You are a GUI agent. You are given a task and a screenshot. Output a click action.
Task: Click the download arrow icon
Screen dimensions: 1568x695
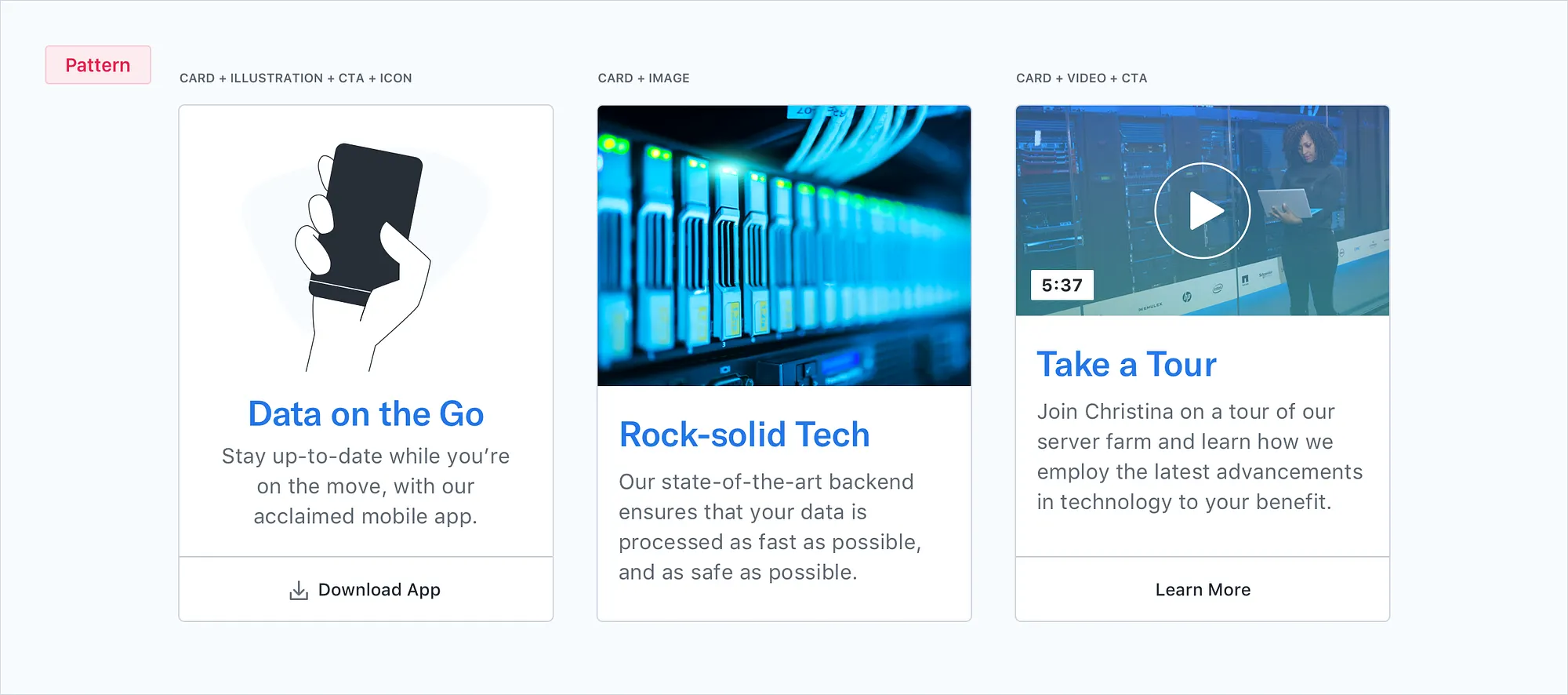coord(299,591)
